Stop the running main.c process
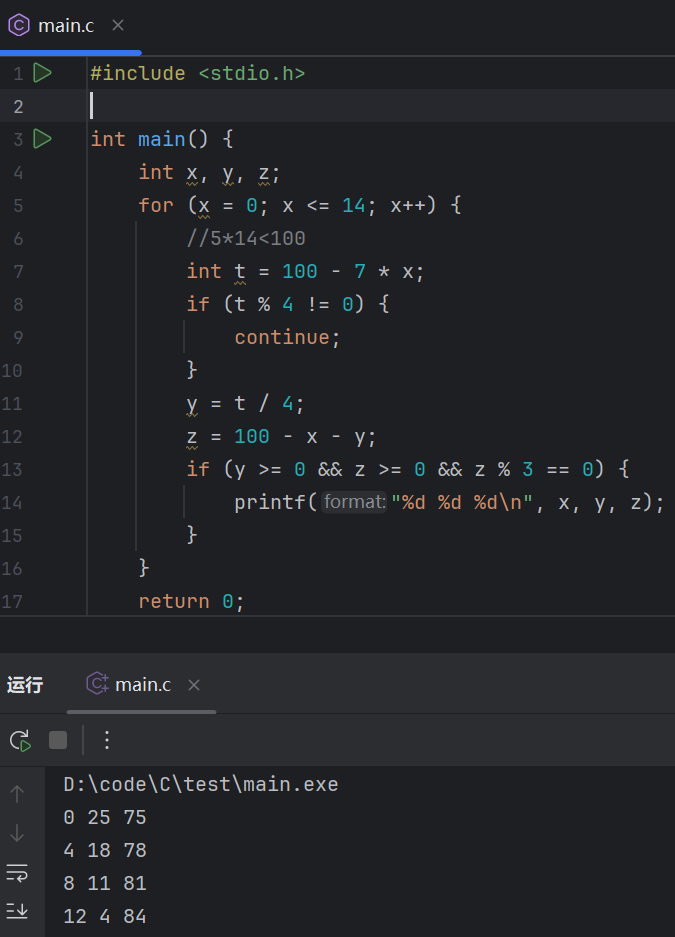Image resolution: width=675 pixels, height=937 pixels. pos(58,740)
